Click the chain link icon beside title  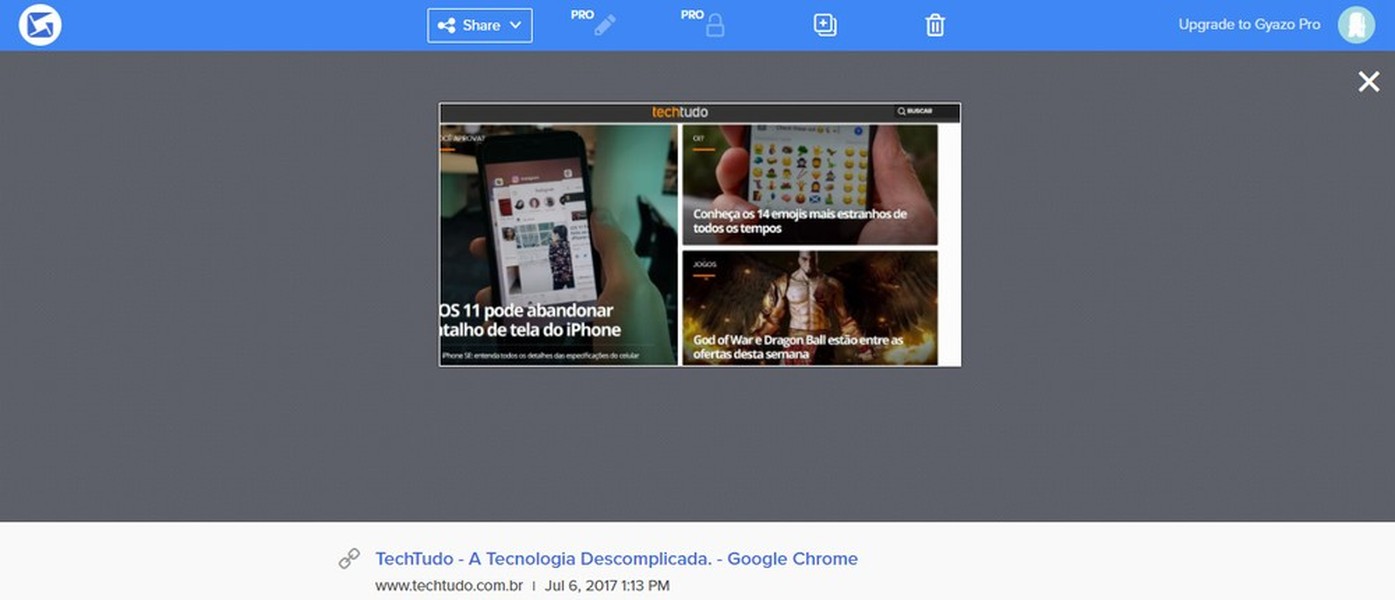(349, 559)
